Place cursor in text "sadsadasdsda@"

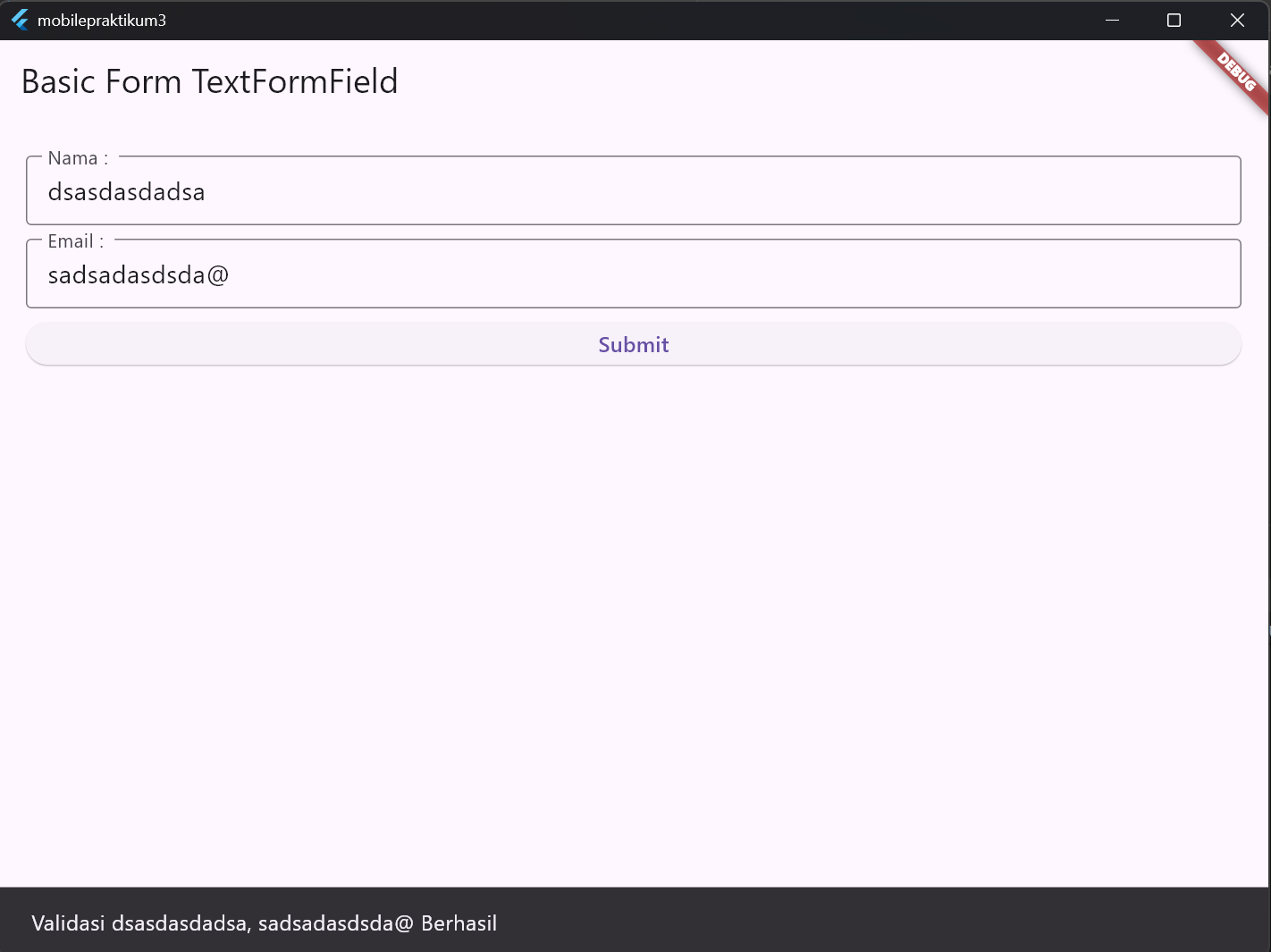139,275
